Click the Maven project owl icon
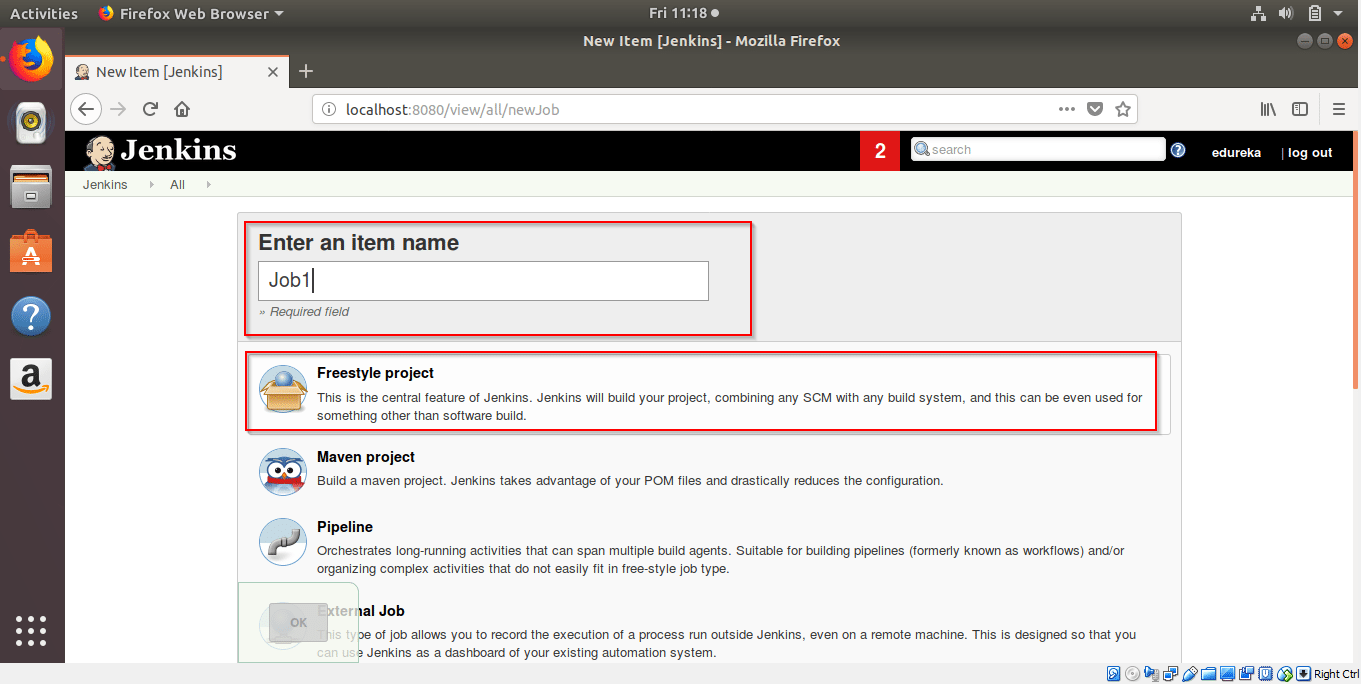1361x684 pixels. (x=283, y=472)
